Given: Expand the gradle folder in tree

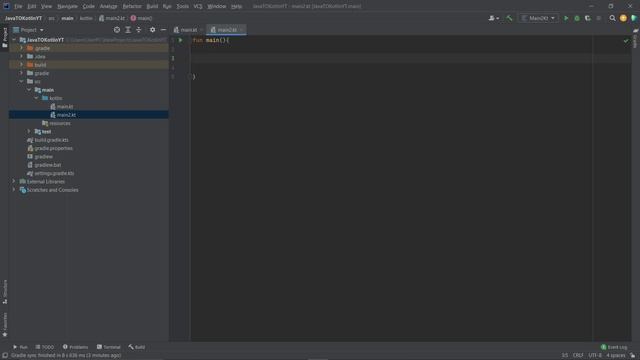Looking at the screenshot, I should (x=22, y=73).
